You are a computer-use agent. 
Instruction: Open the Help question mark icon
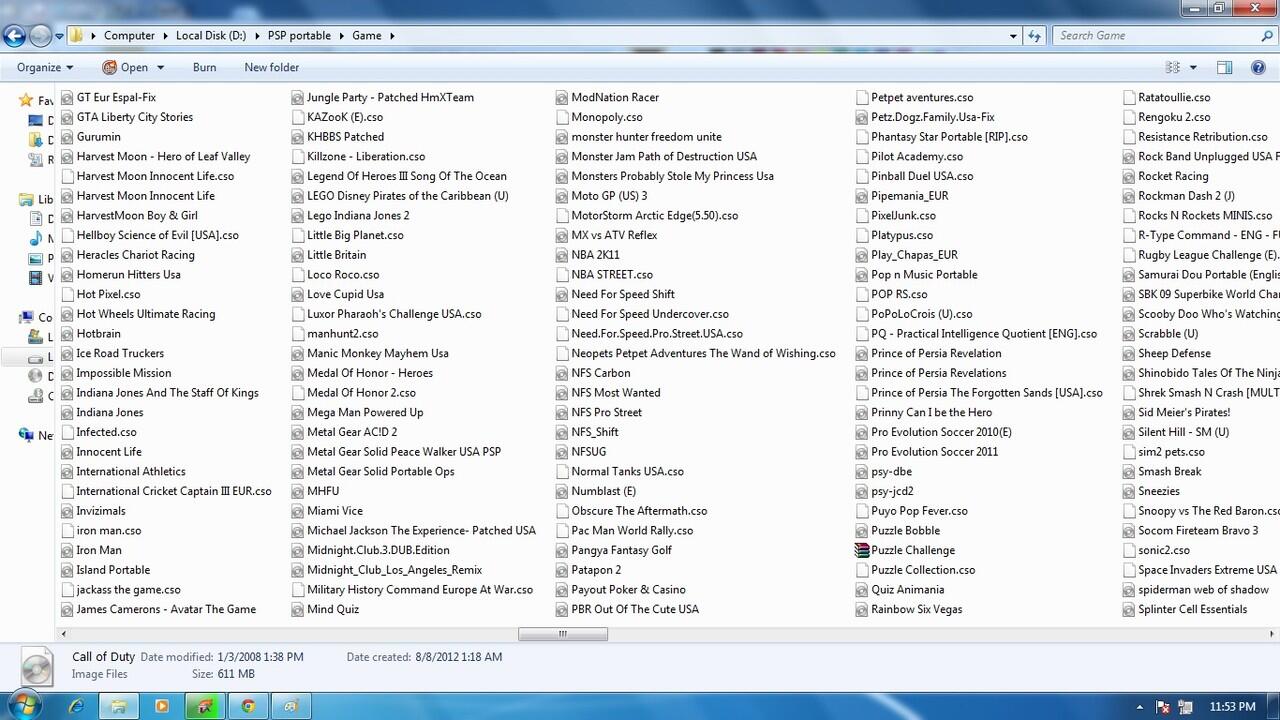coord(1258,67)
